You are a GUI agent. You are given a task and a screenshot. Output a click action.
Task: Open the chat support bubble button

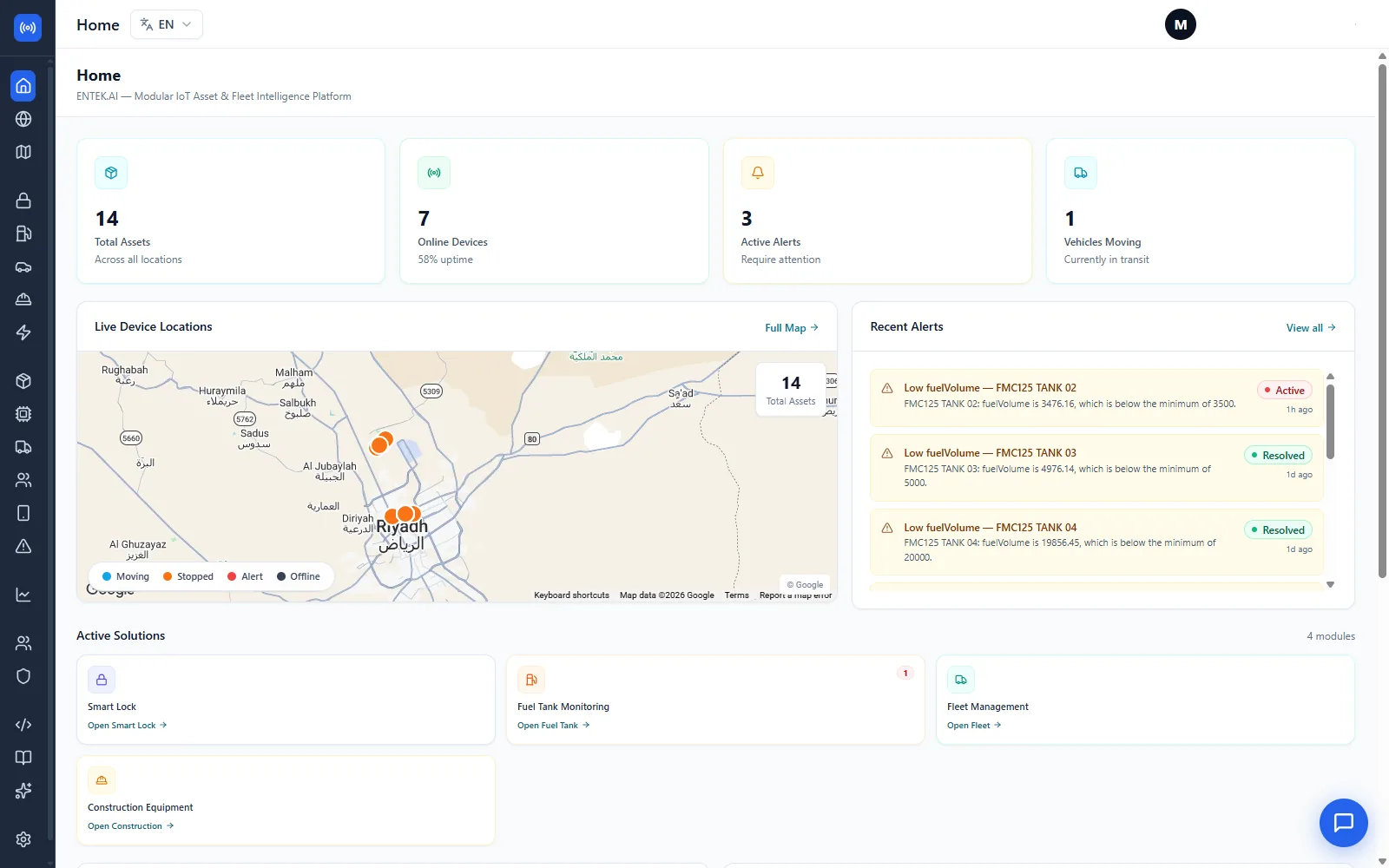1344,823
